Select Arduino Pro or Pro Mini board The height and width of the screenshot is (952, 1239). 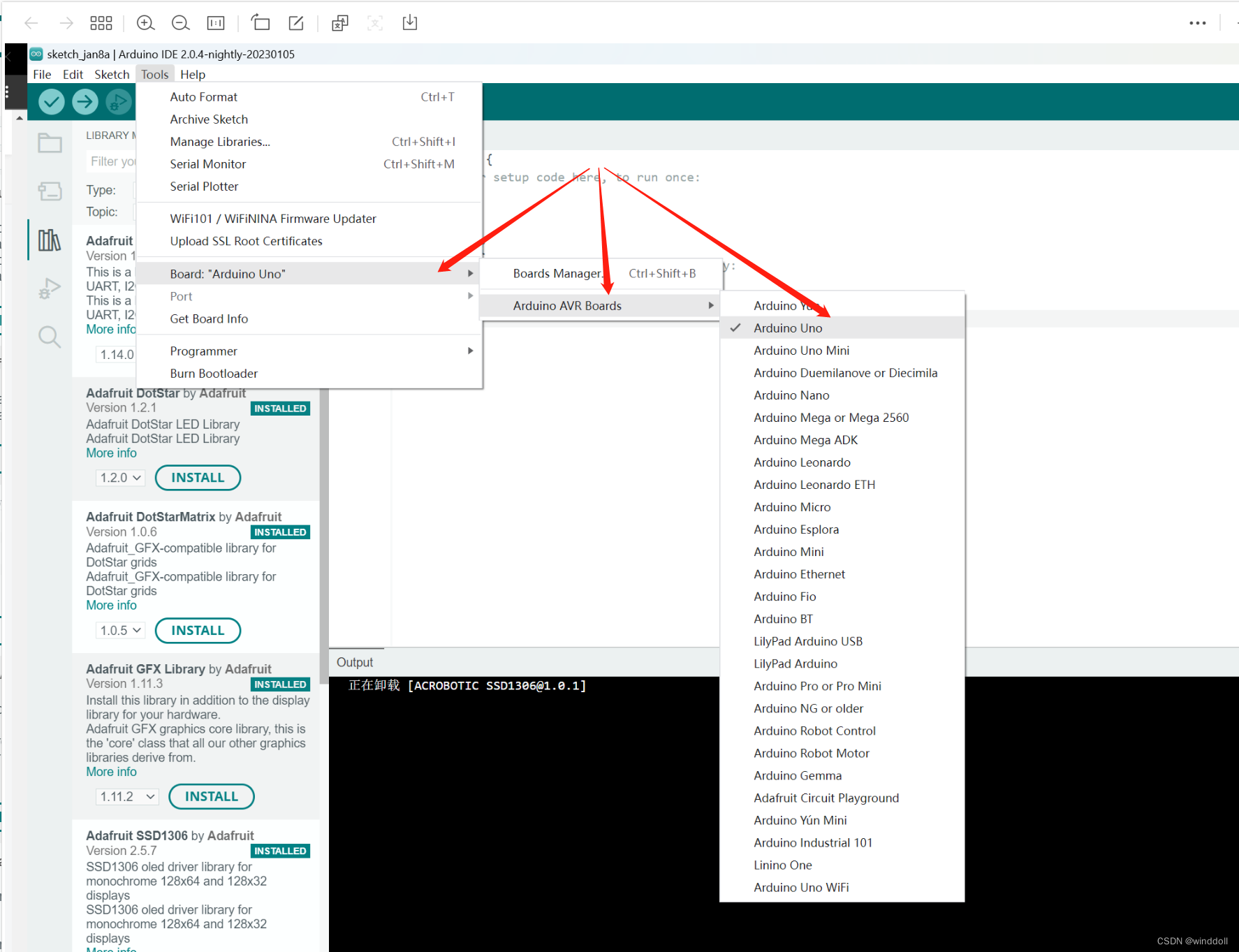click(x=842, y=686)
